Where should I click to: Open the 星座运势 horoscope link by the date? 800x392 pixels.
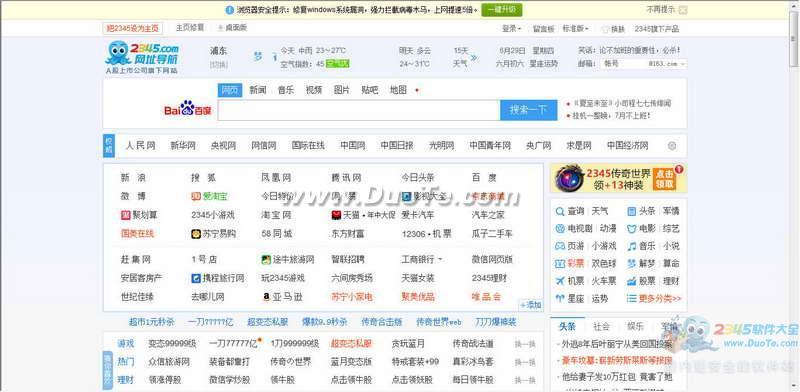pyautogui.click(x=543, y=64)
